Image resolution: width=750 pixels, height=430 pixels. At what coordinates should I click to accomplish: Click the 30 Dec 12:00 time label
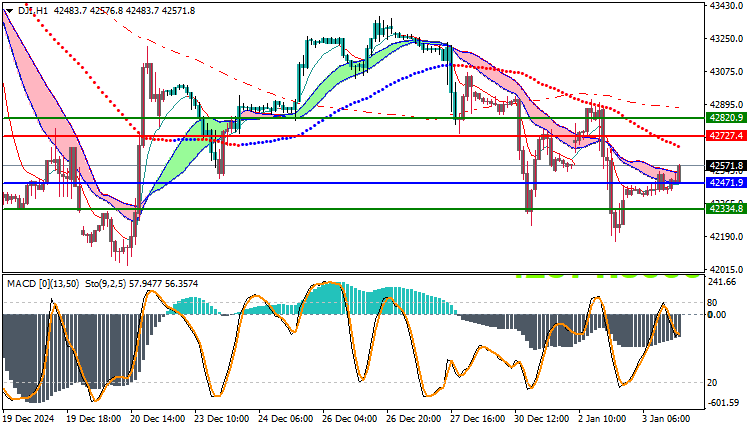pos(541,419)
